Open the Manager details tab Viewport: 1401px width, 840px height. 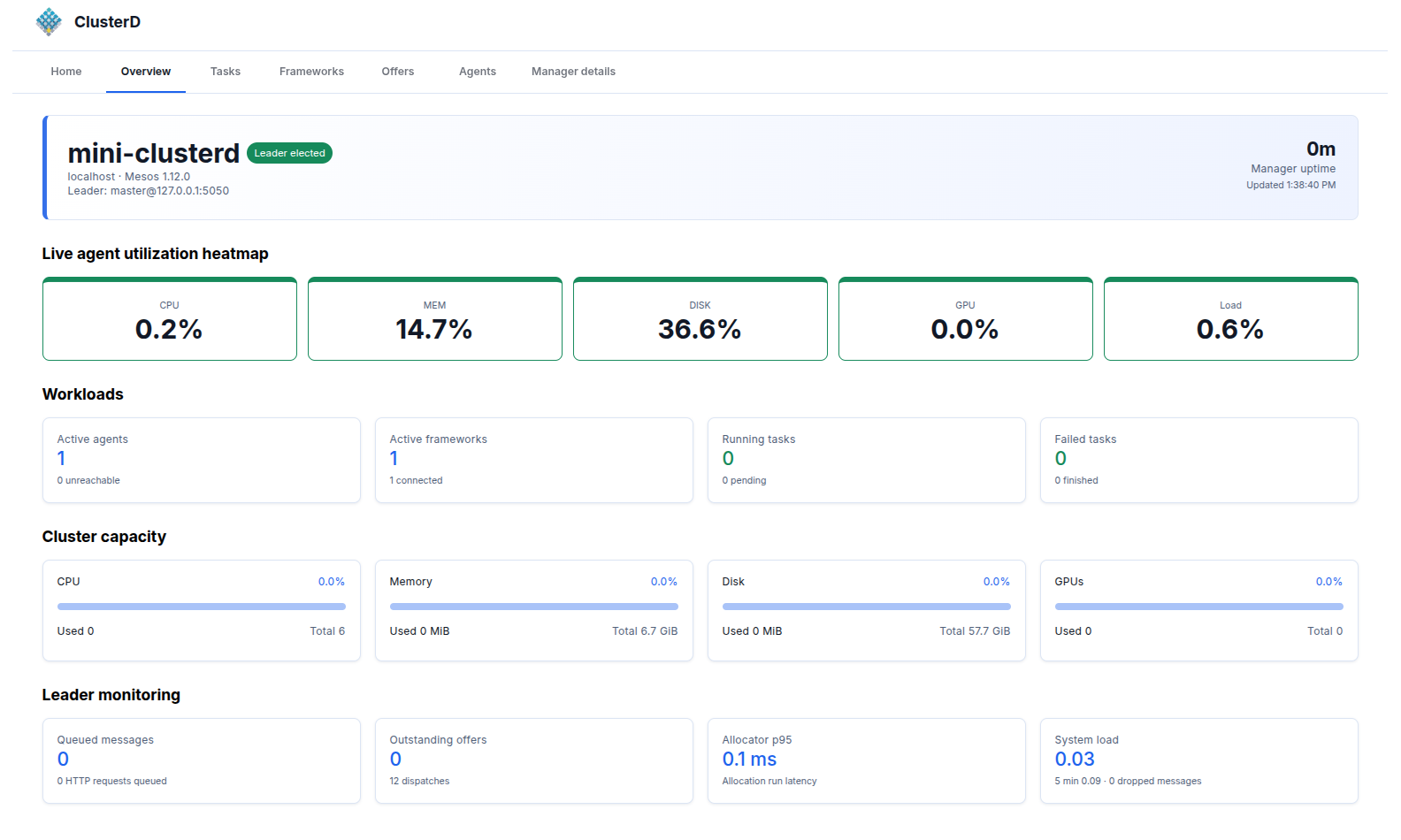(573, 72)
